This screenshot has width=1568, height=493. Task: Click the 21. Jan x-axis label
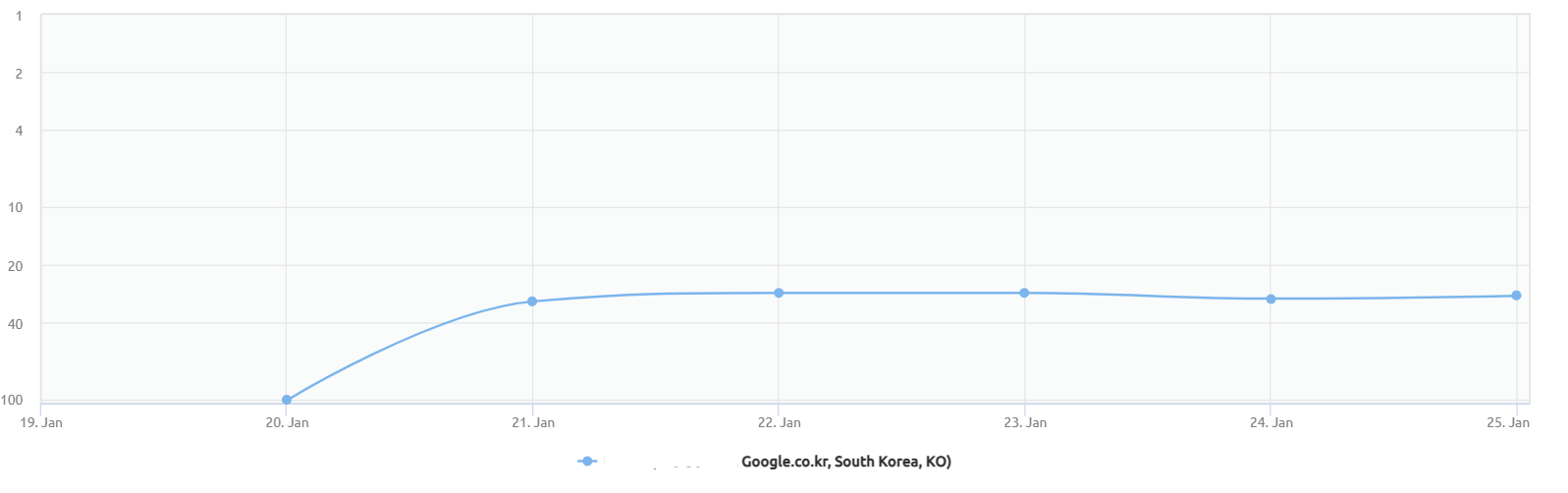click(x=533, y=423)
